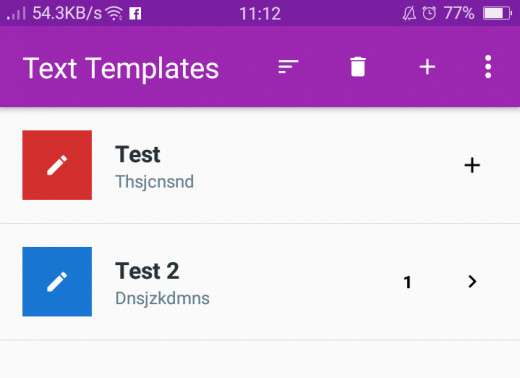Image resolution: width=520 pixels, height=378 pixels.
Task: Open the Test 2 template title
Action: [x=147, y=271]
